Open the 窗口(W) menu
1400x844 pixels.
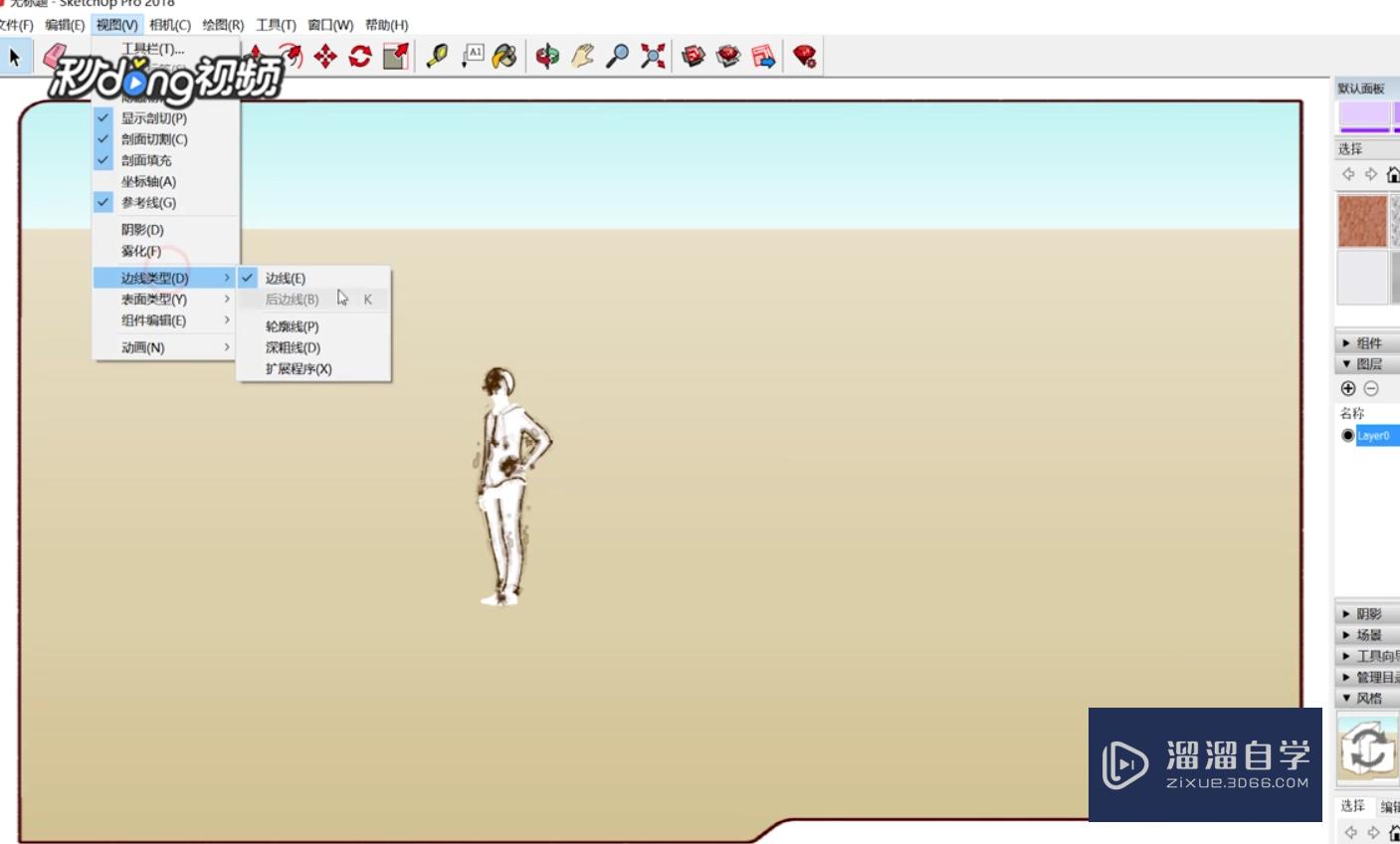tap(330, 25)
